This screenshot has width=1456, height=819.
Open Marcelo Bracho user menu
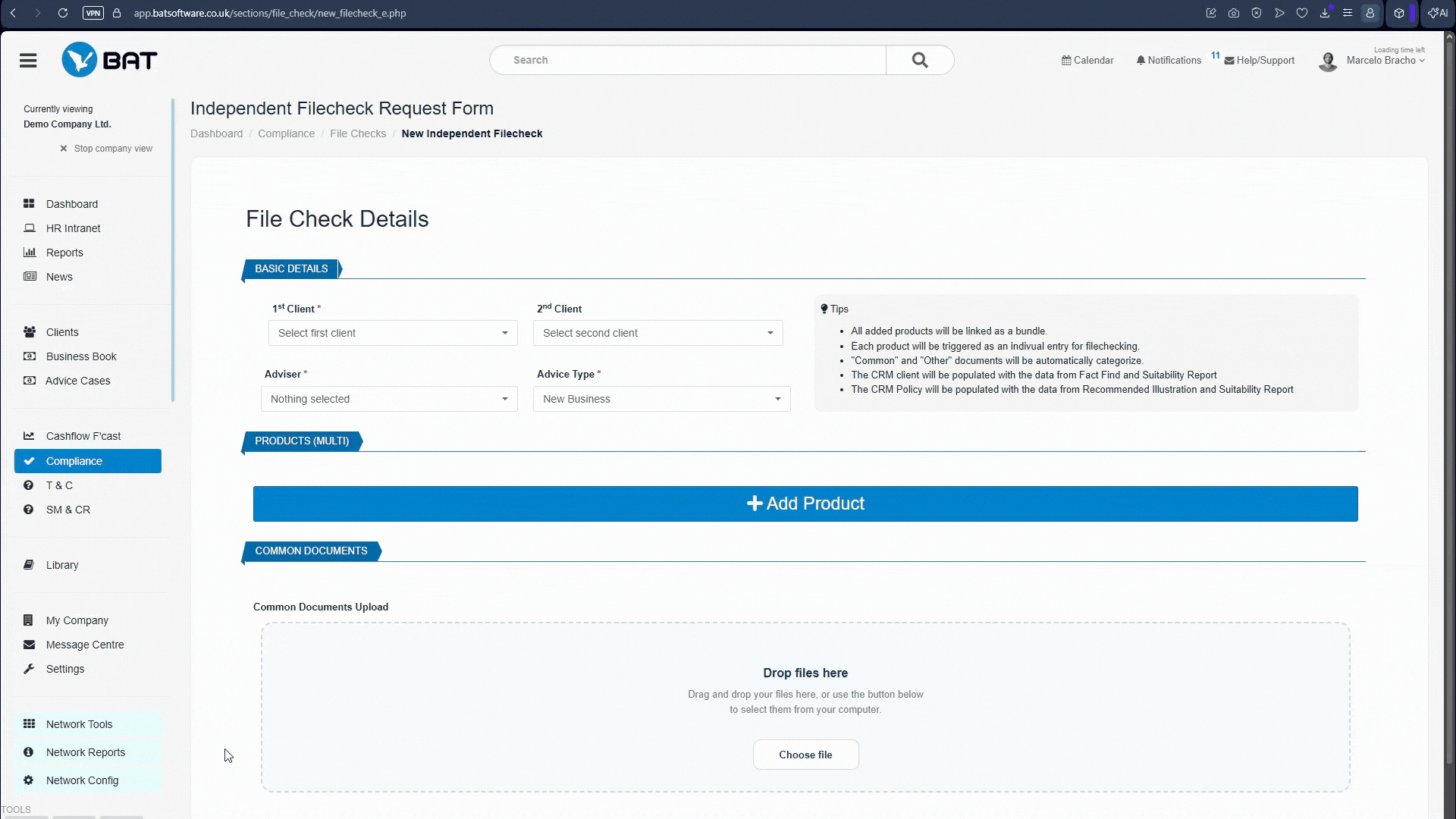pyautogui.click(x=1385, y=61)
